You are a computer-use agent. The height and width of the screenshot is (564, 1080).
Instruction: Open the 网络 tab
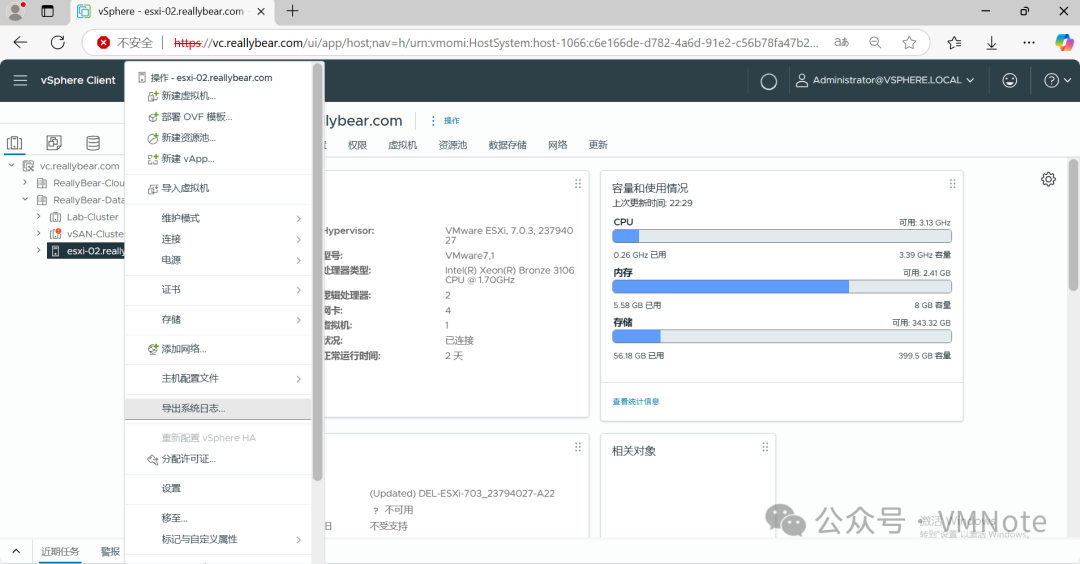558,145
